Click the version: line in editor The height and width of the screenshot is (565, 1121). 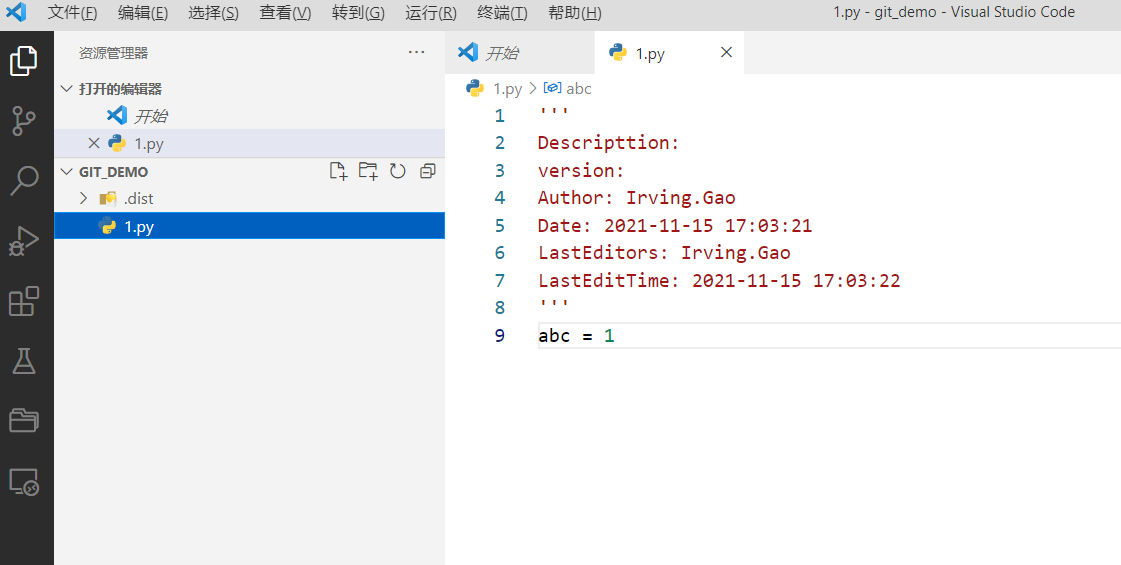pyautogui.click(x=581, y=170)
